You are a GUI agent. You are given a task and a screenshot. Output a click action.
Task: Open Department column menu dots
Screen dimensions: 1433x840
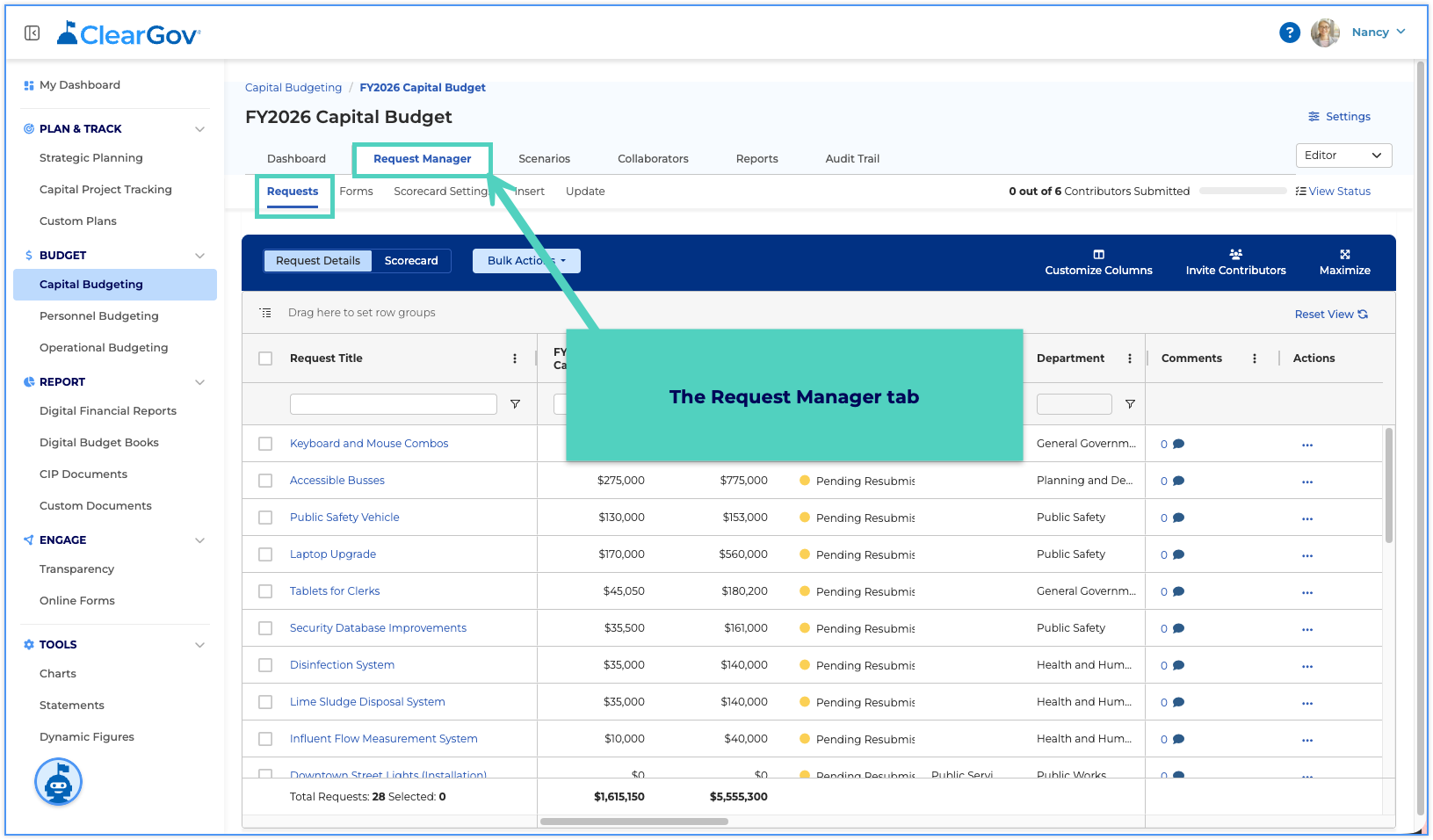pos(1130,358)
